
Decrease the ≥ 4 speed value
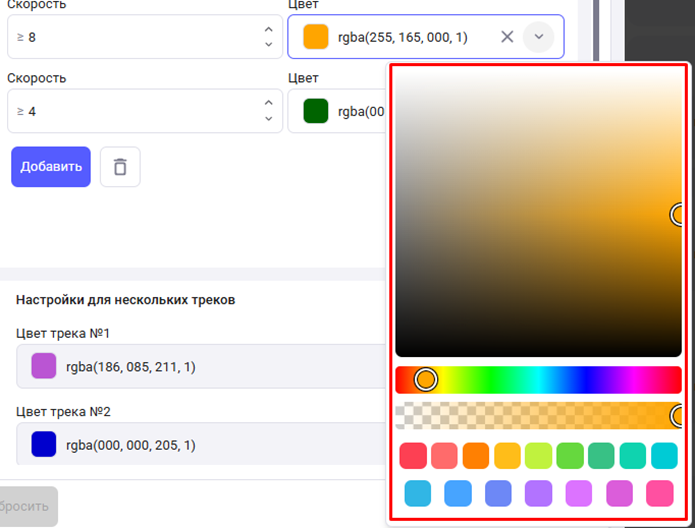click(x=268, y=119)
